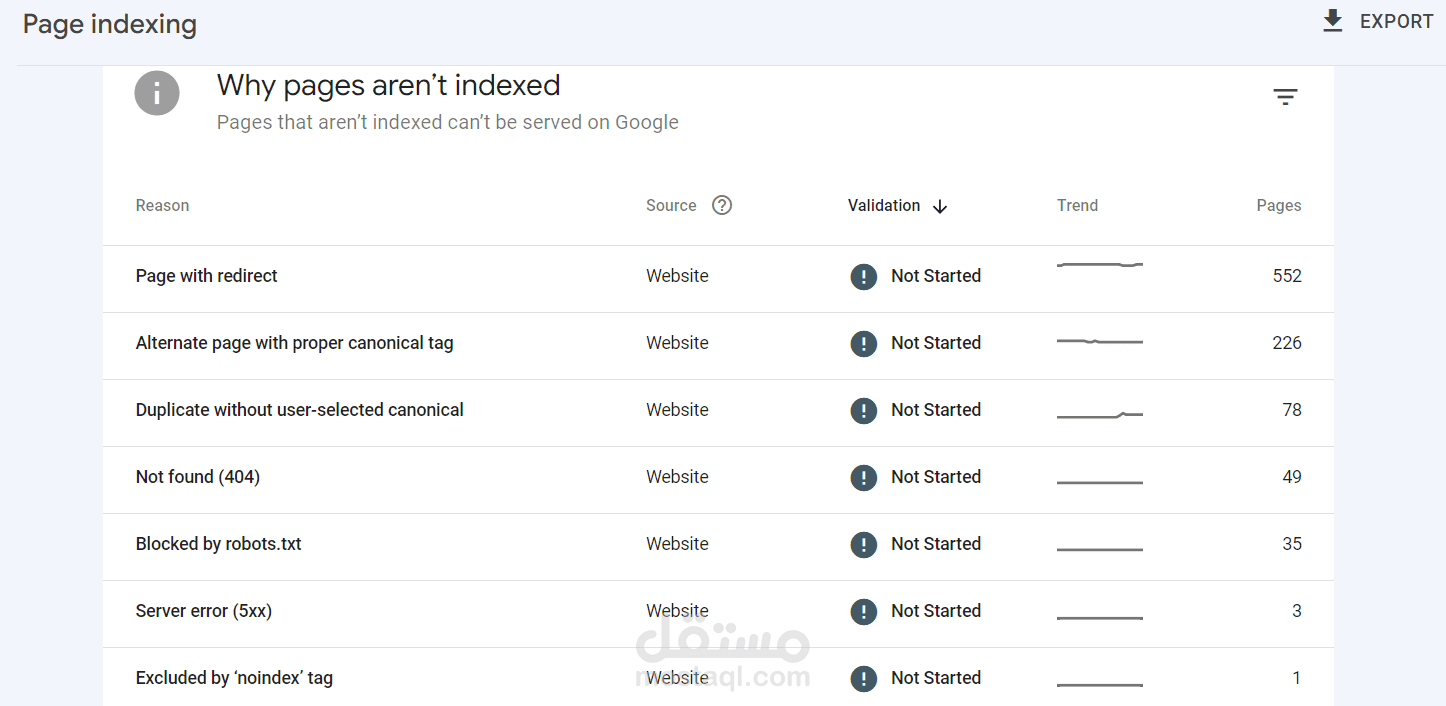The height and width of the screenshot is (706, 1446).
Task: Click the EXPORT button label
Action: click(x=1396, y=22)
